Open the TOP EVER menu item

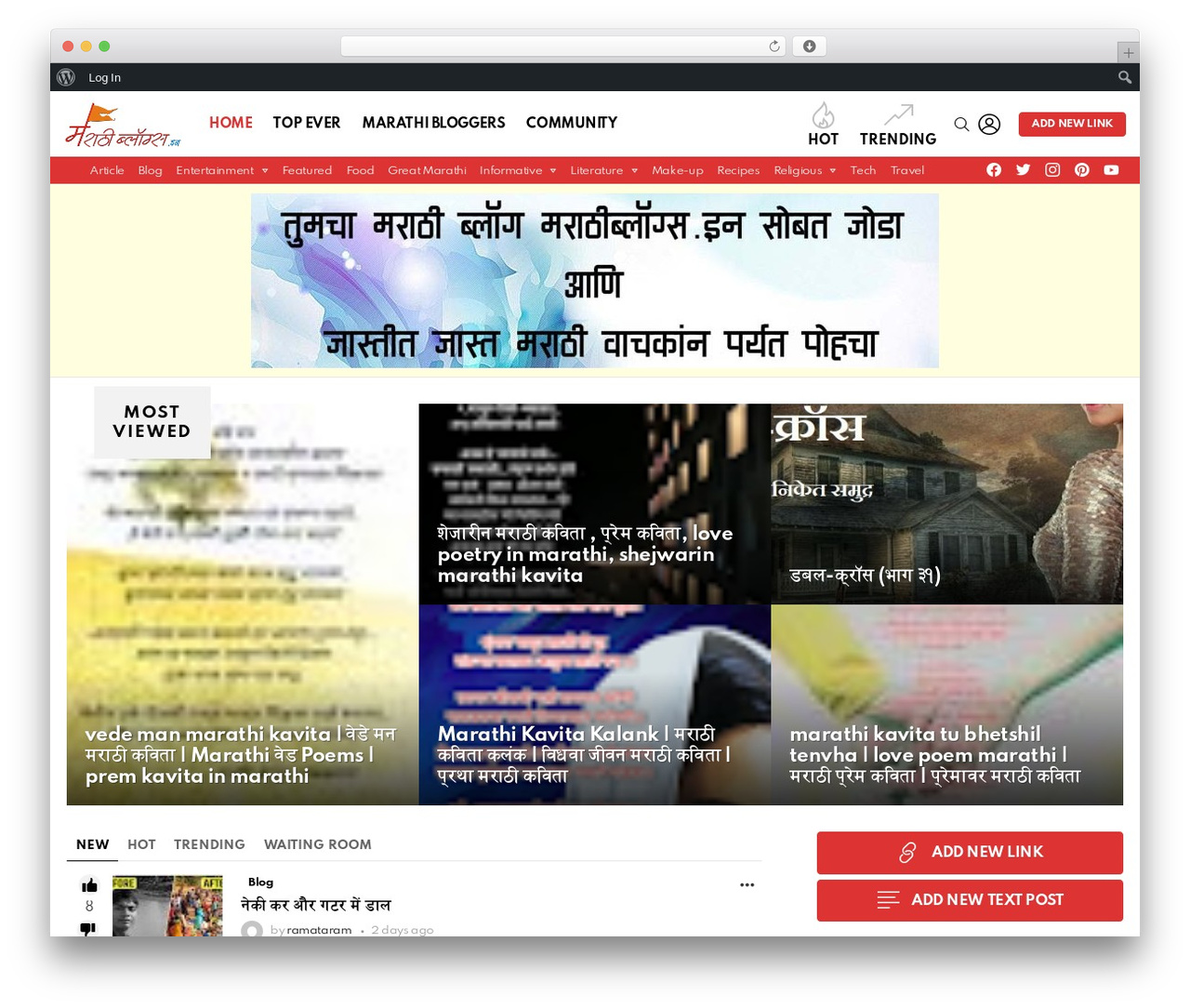point(307,123)
